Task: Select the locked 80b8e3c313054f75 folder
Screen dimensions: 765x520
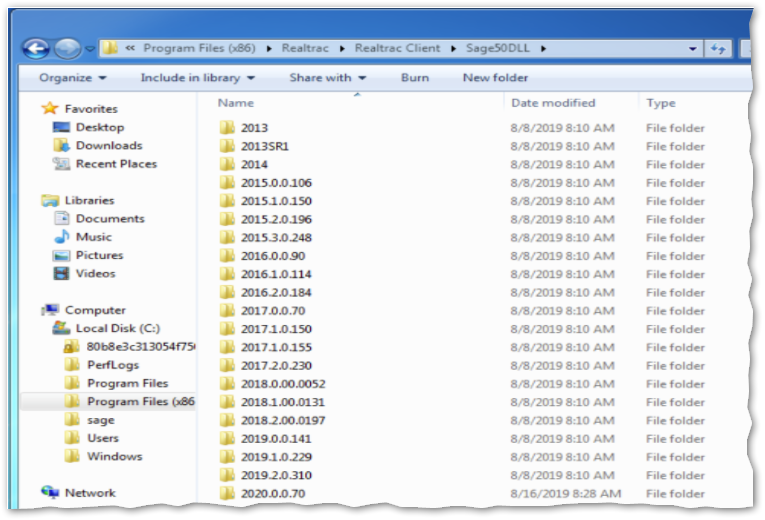Action: coord(141,347)
